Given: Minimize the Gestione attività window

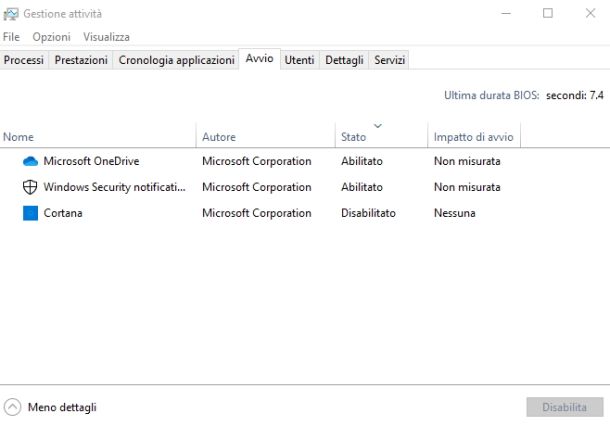Looking at the screenshot, I should point(506,13).
